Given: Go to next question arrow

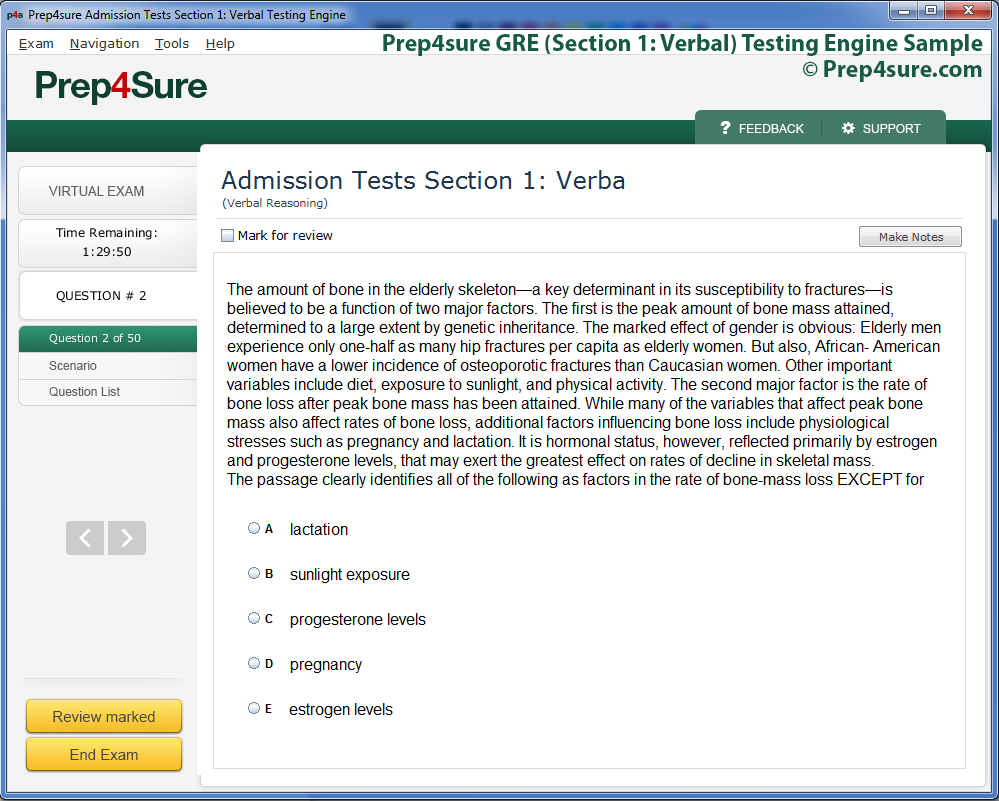Looking at the screenshot, I should tap(127, 538).
